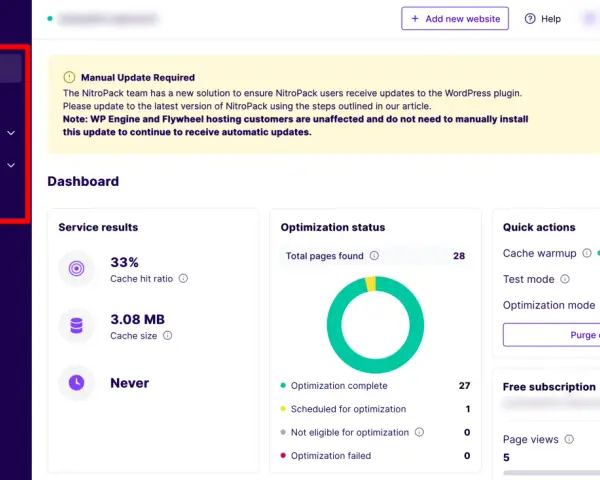Viewport: 600px width, 480px height.
Task: Click the Optimization mode label
Action: point(549,305)
